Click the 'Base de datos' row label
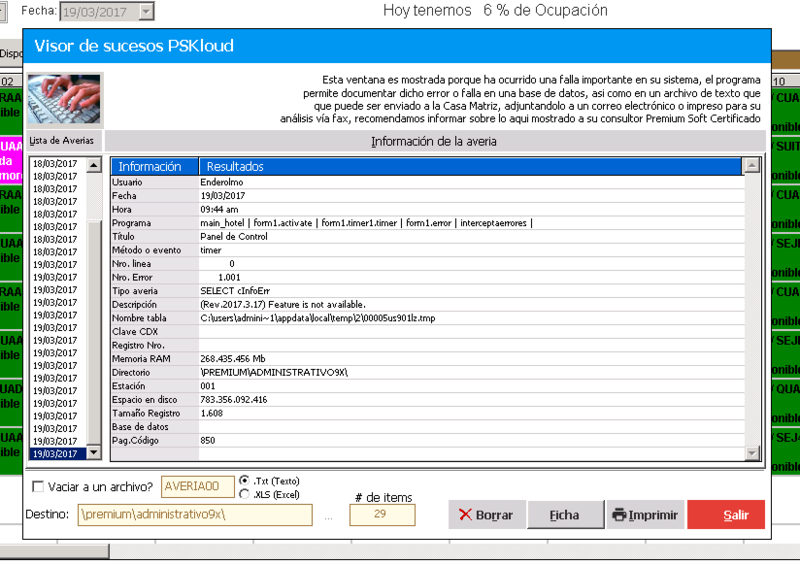The width and height of the screenshot is (800, 565). 140,427
